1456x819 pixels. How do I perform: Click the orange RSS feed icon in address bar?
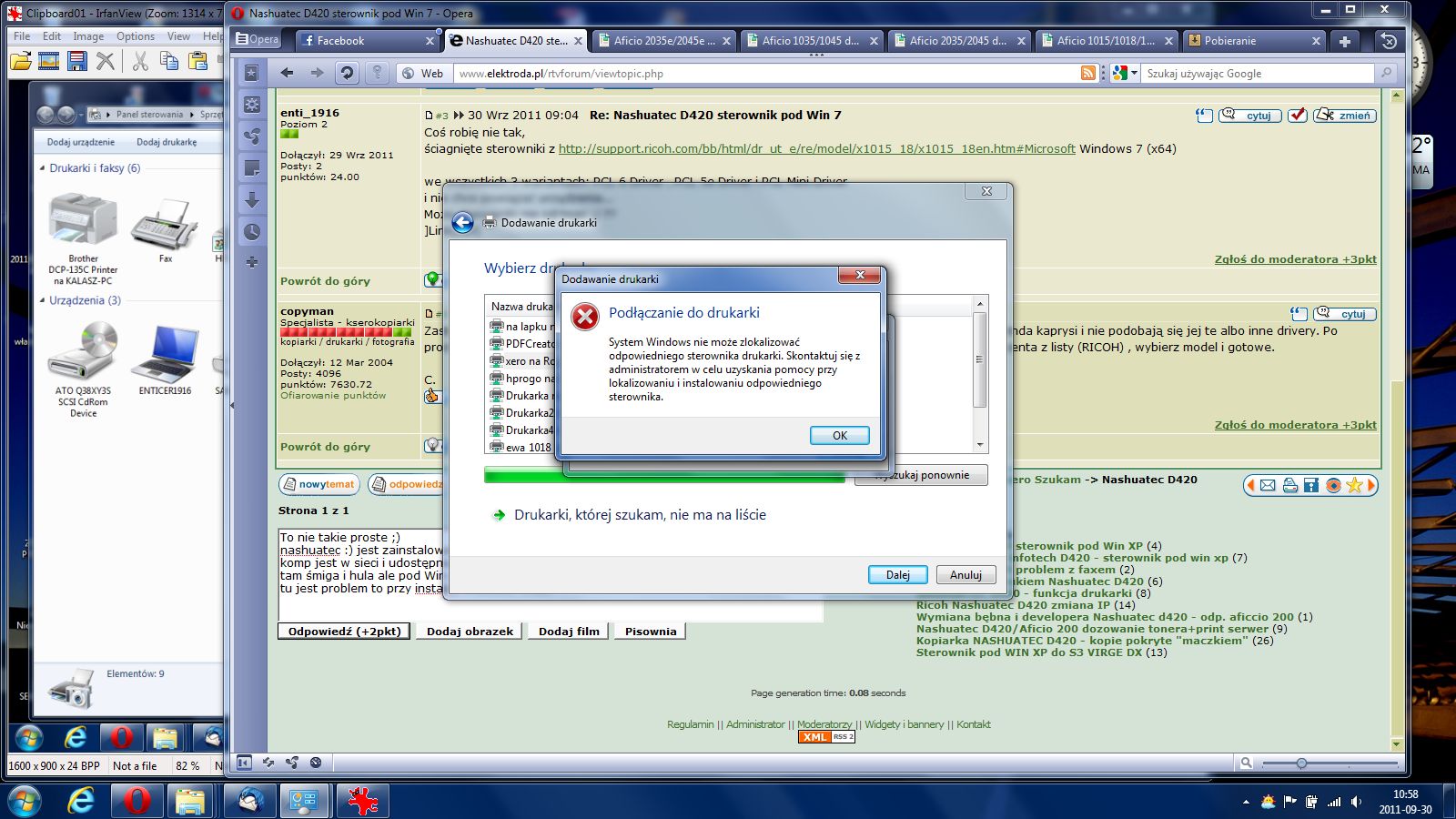coord(1088,73)
